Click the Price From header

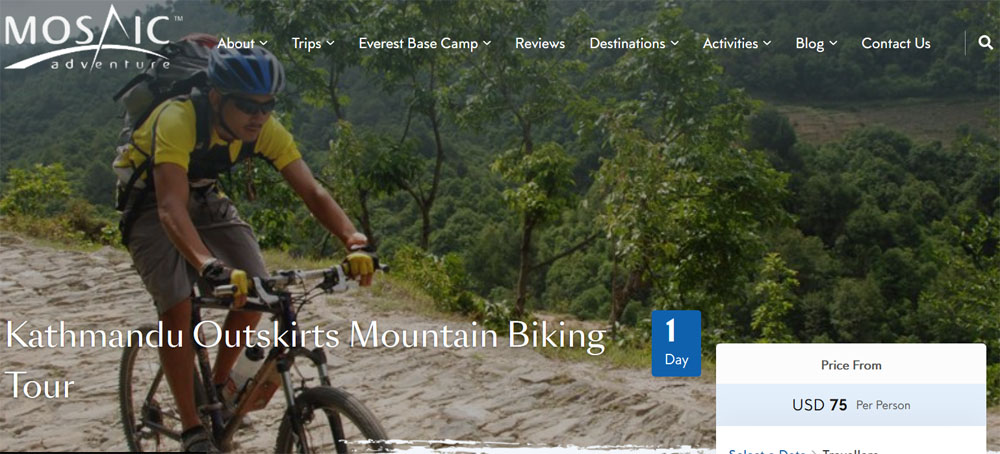pos(851,365)
